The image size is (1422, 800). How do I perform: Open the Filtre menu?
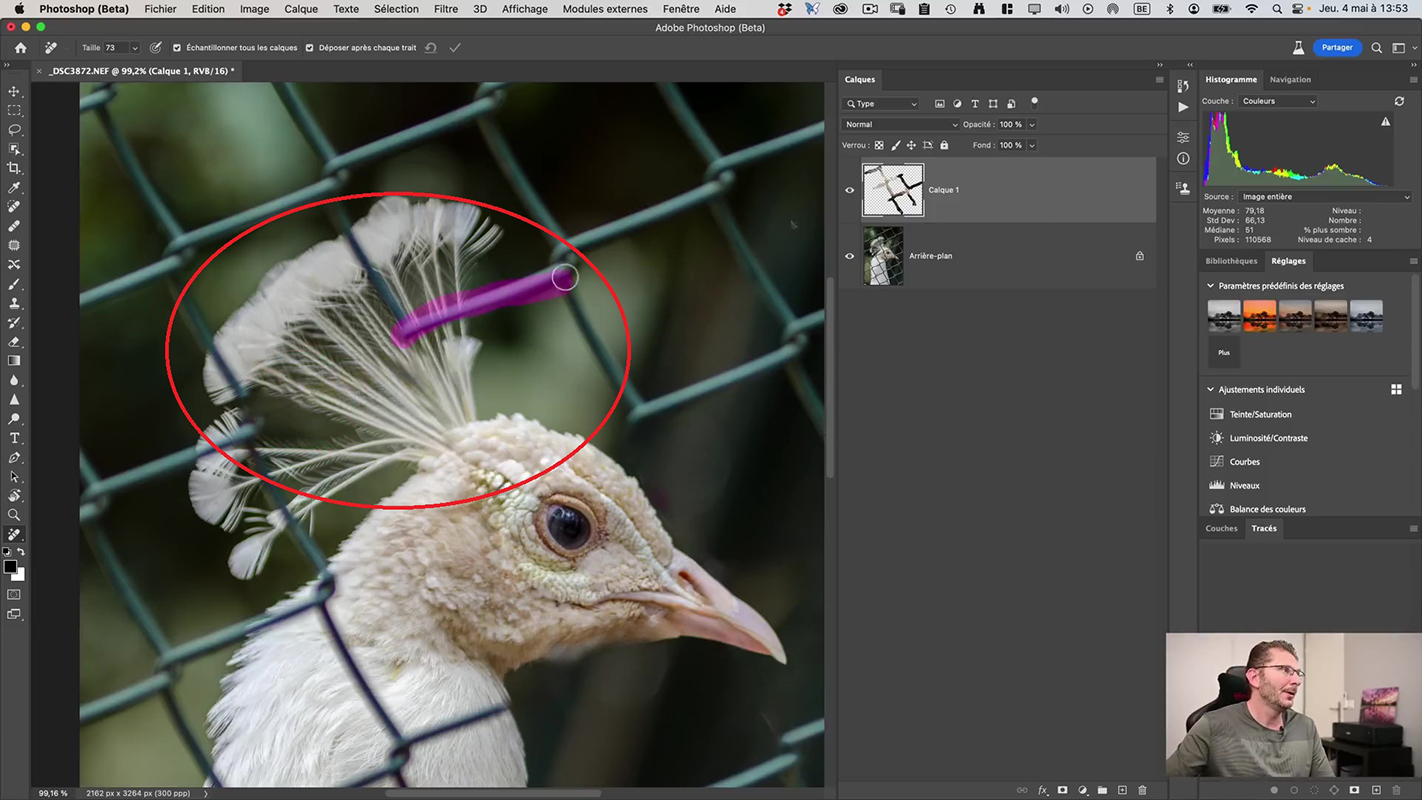[x=446, y=9]
